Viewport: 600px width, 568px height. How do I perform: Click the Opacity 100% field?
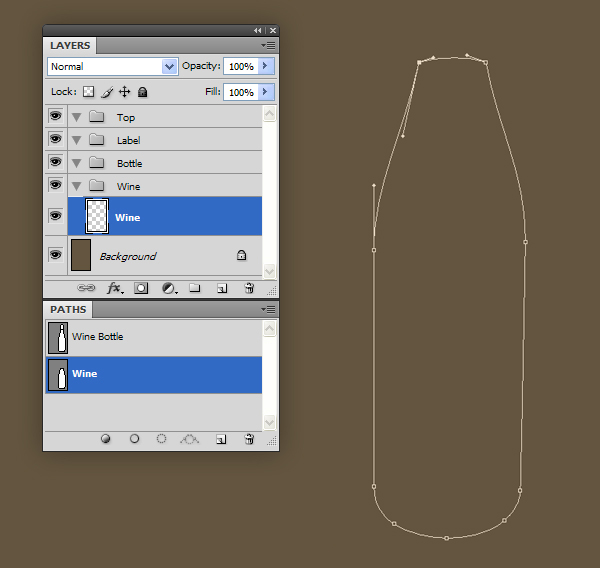point(241,66)
